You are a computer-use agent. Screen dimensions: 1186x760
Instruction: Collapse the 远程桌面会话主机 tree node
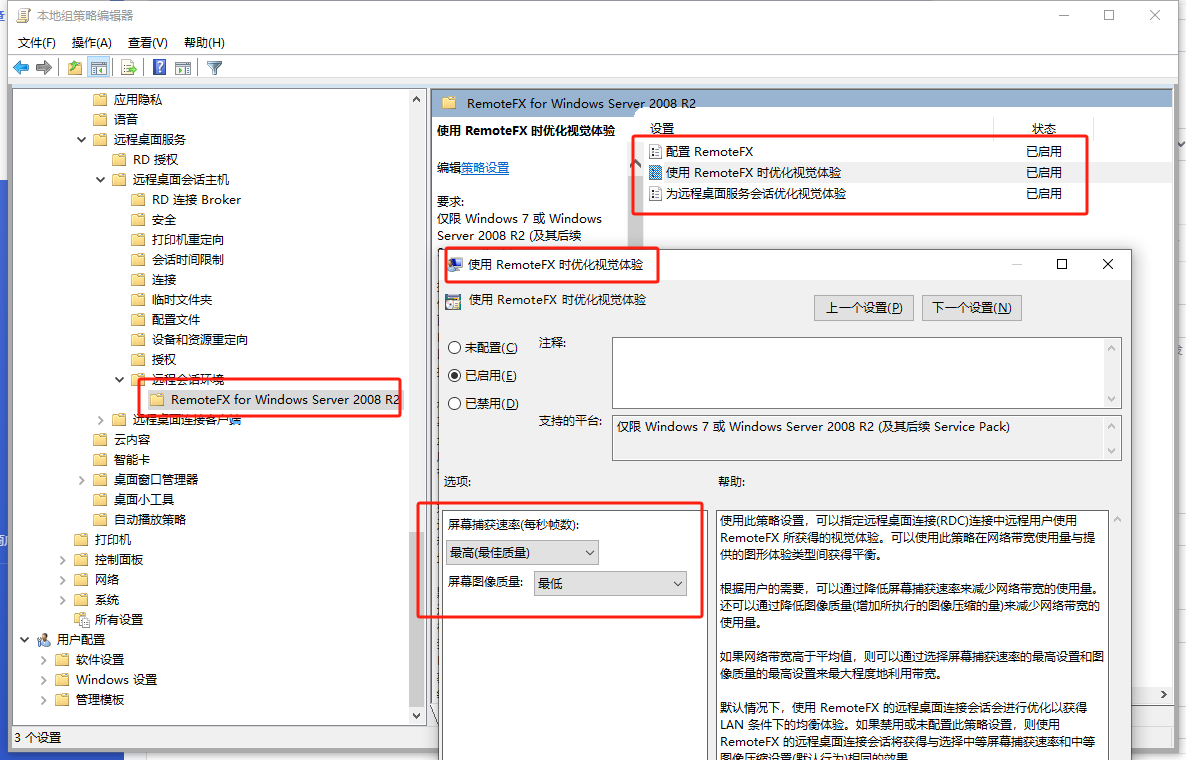(x=100, y=180)
